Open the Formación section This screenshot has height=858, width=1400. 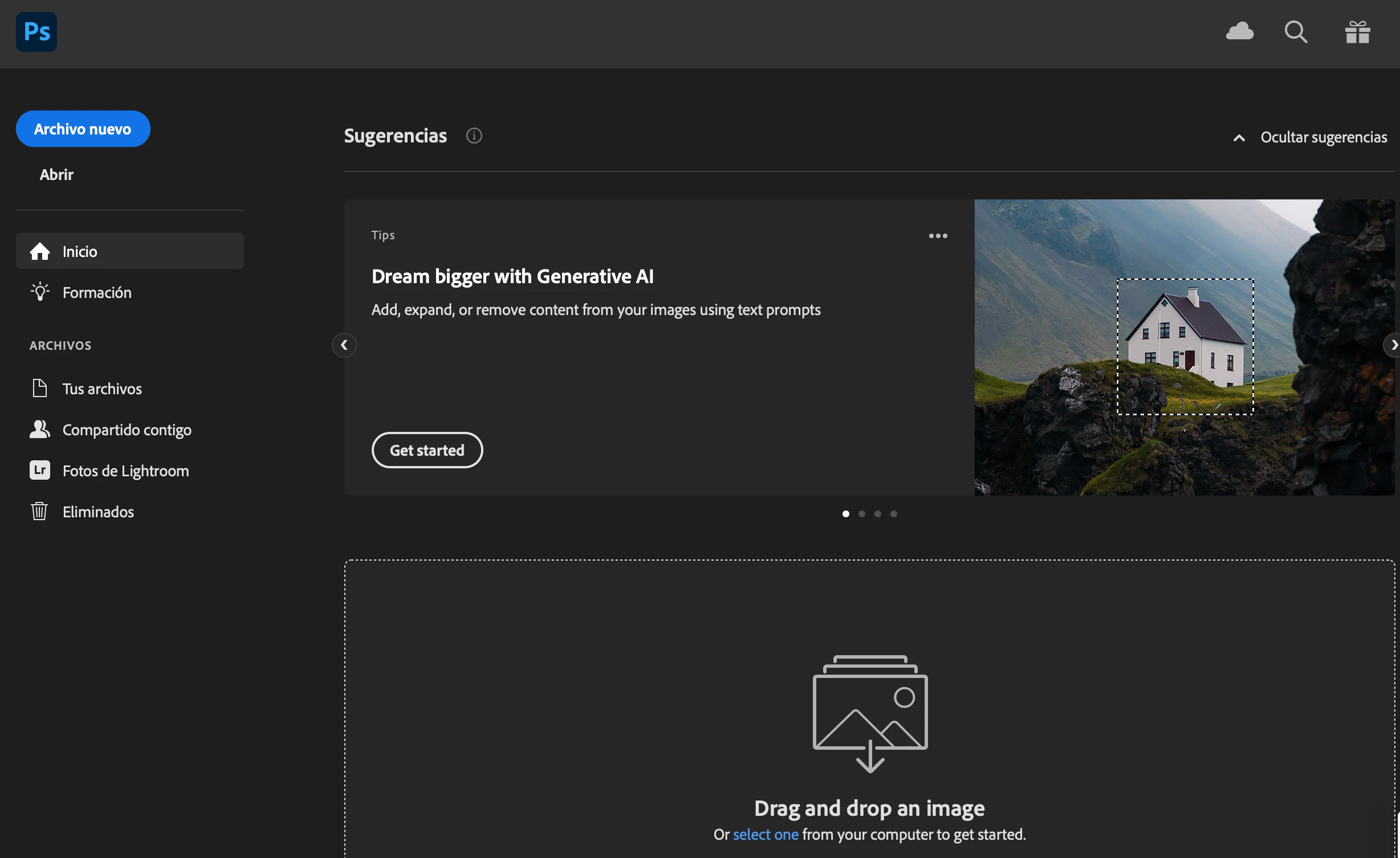pos(97,293)
